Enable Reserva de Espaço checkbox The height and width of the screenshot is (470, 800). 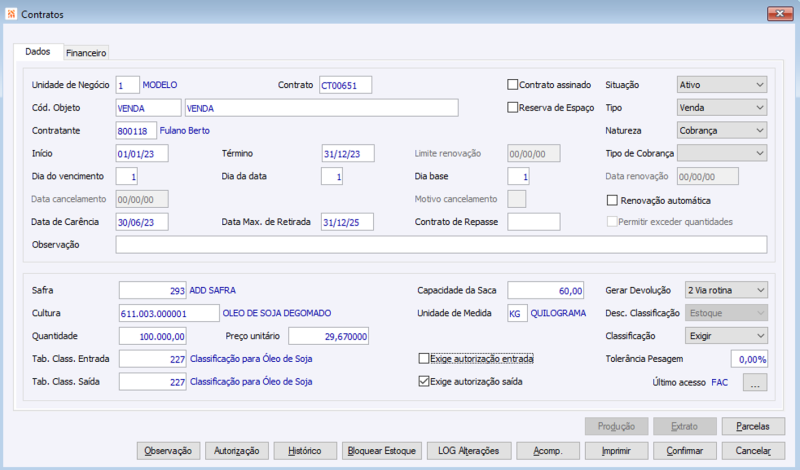[513, 108]
